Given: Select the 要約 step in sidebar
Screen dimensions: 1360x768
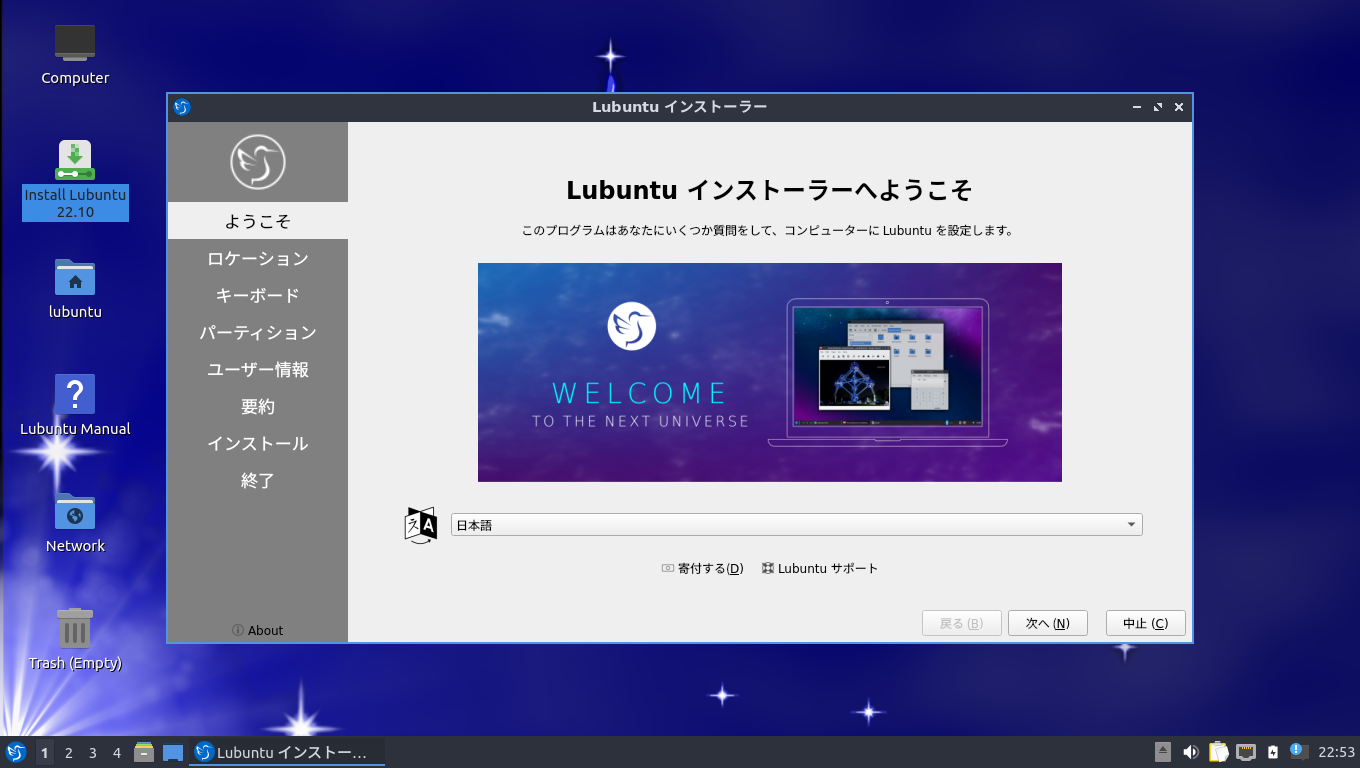Looking at the screenshot, I should click(x=258, y=406).
